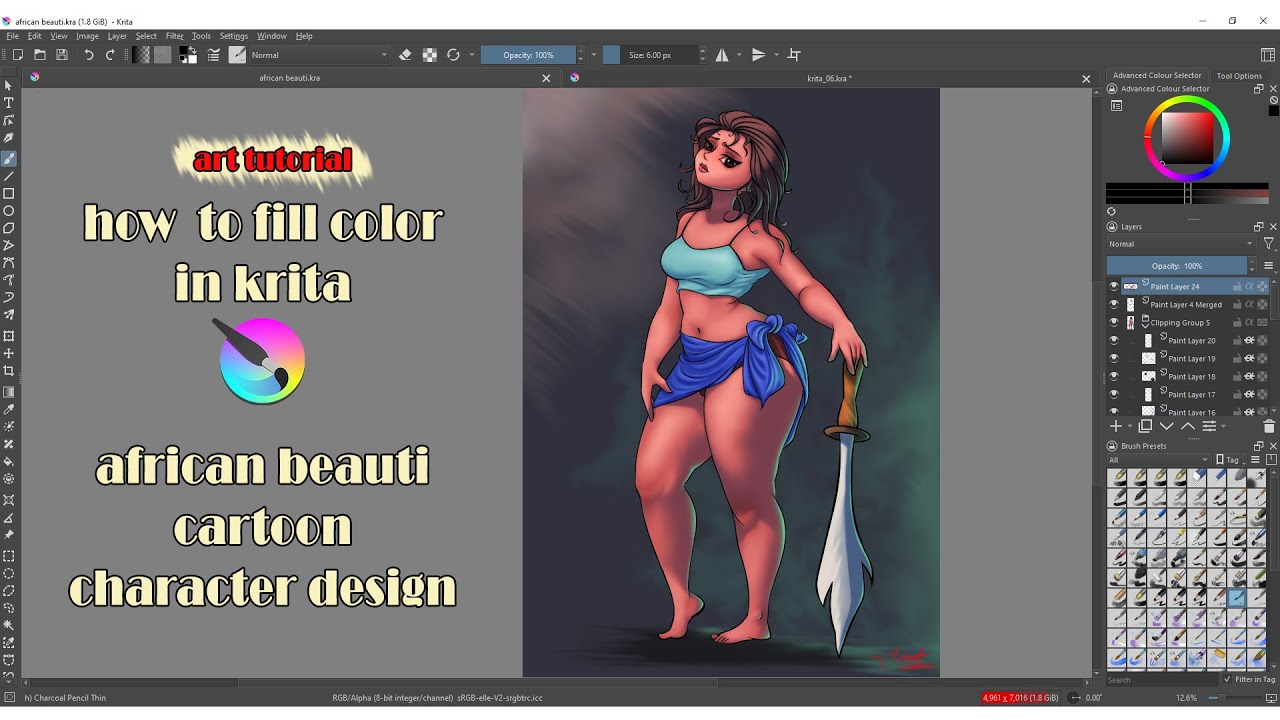Expand toolbar sliders arrow after opacity
Image resolution: width=1280 pixels, height=720 pixels.
point(593,55)
